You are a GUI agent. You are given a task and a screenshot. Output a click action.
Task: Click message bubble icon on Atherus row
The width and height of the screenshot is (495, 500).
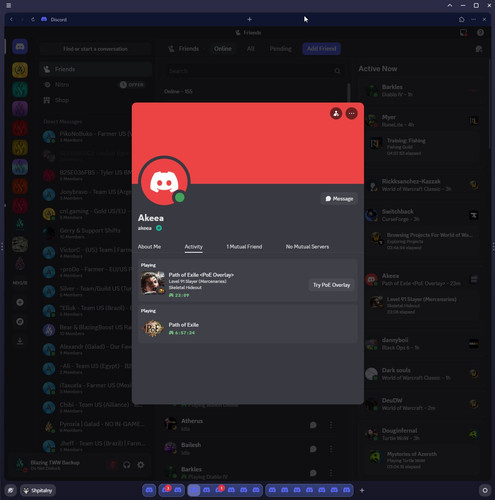[313, 425]
